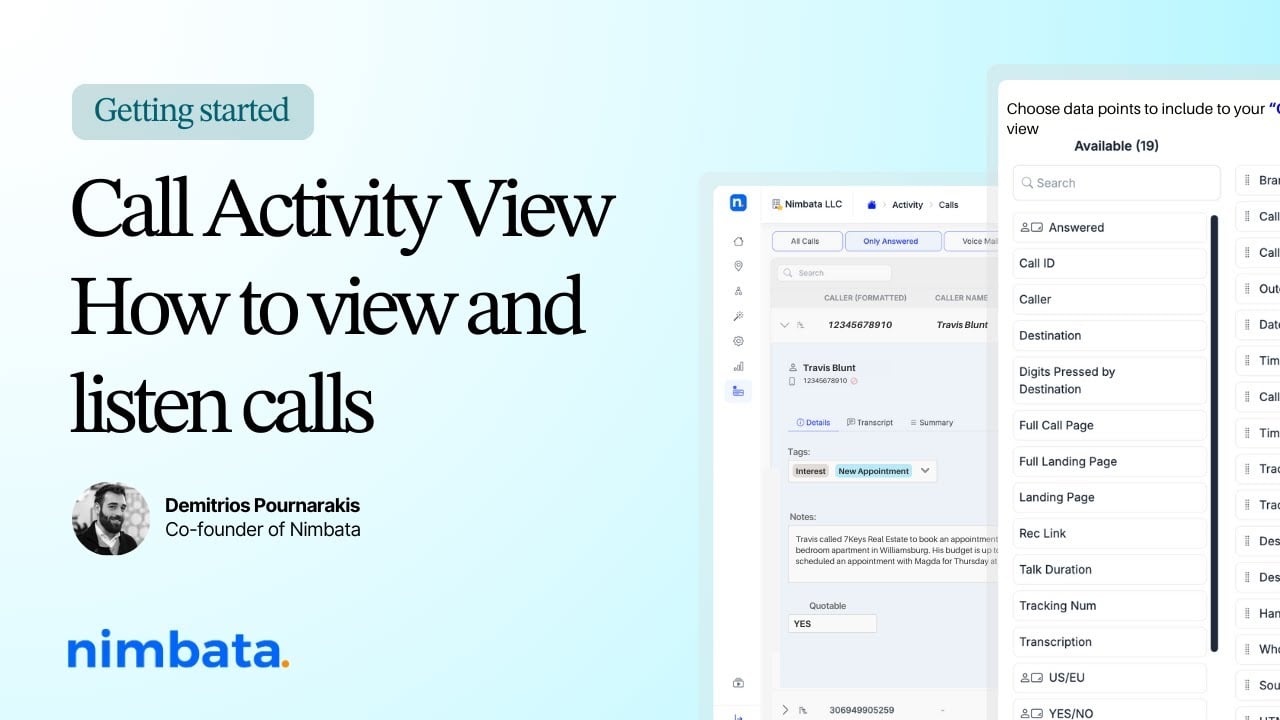1280x720 pixels.
Task: Select the Call ID data point
Action: pyautogui.click(x=1110, y=263)
